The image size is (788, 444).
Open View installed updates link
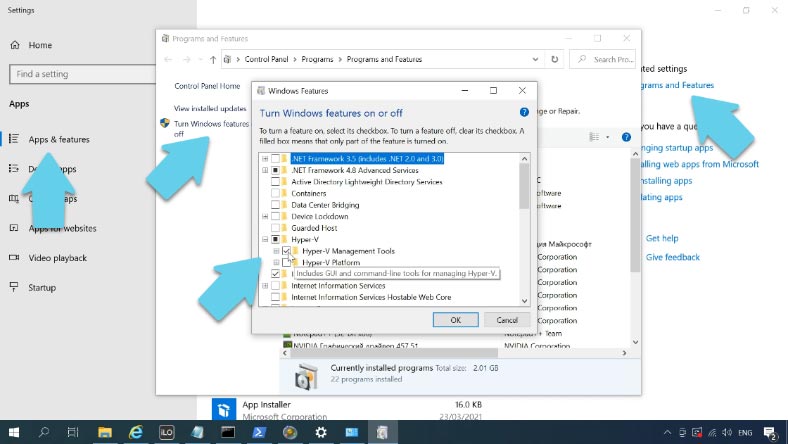point(210,108)
